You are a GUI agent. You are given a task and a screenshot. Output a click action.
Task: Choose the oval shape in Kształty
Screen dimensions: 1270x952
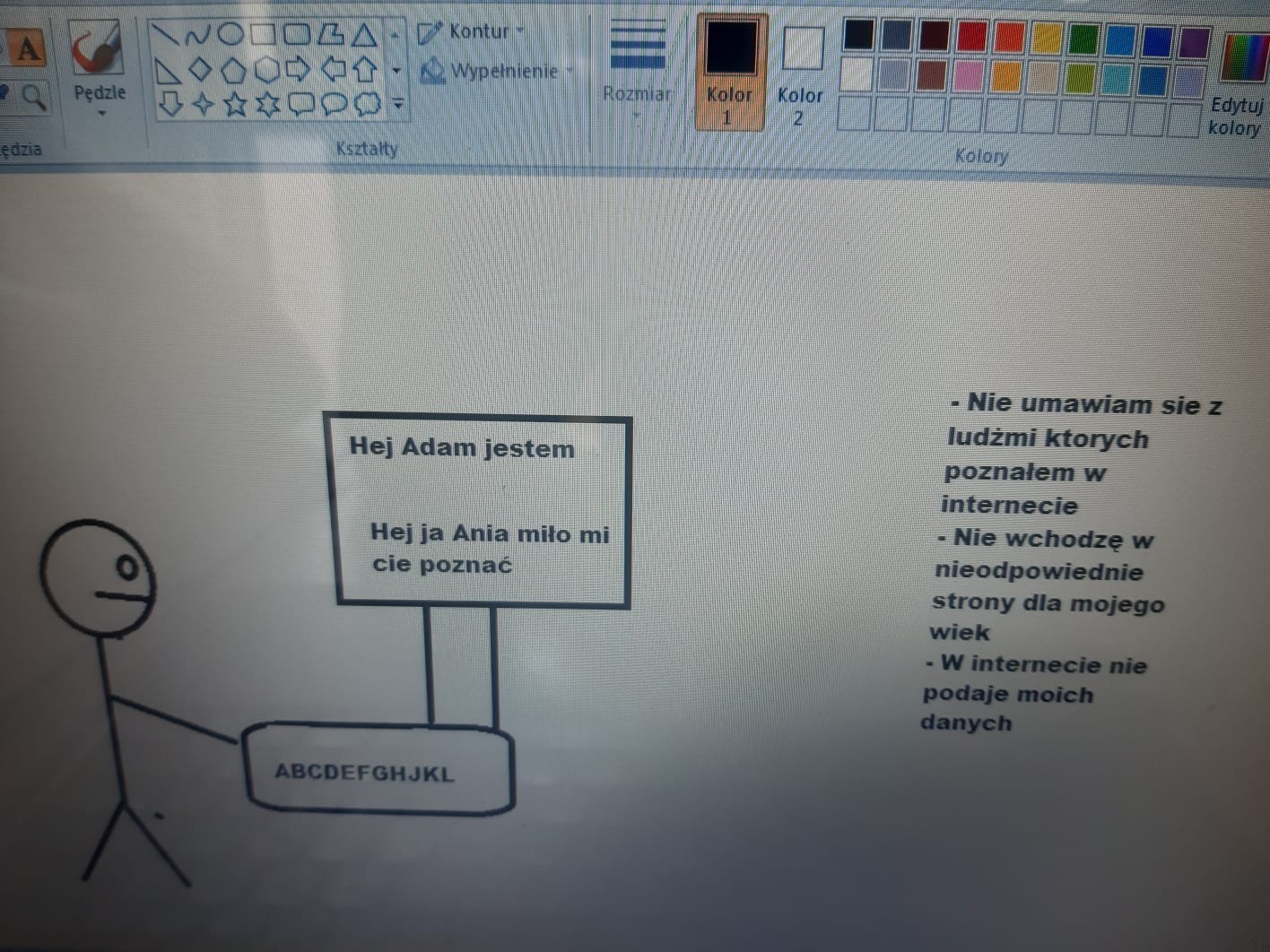pyautogui.click(x=231, y=34)
